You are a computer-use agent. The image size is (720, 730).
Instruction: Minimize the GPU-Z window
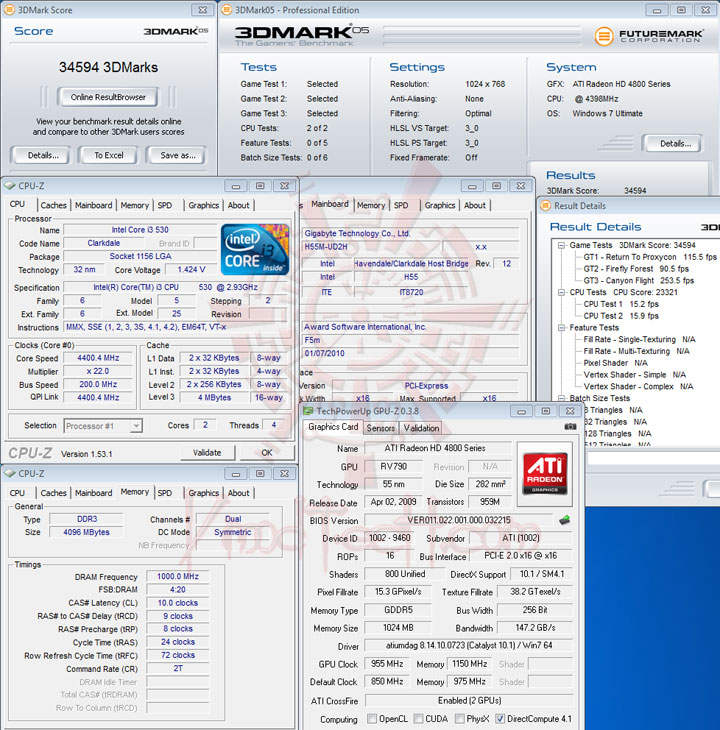[522, 411]
